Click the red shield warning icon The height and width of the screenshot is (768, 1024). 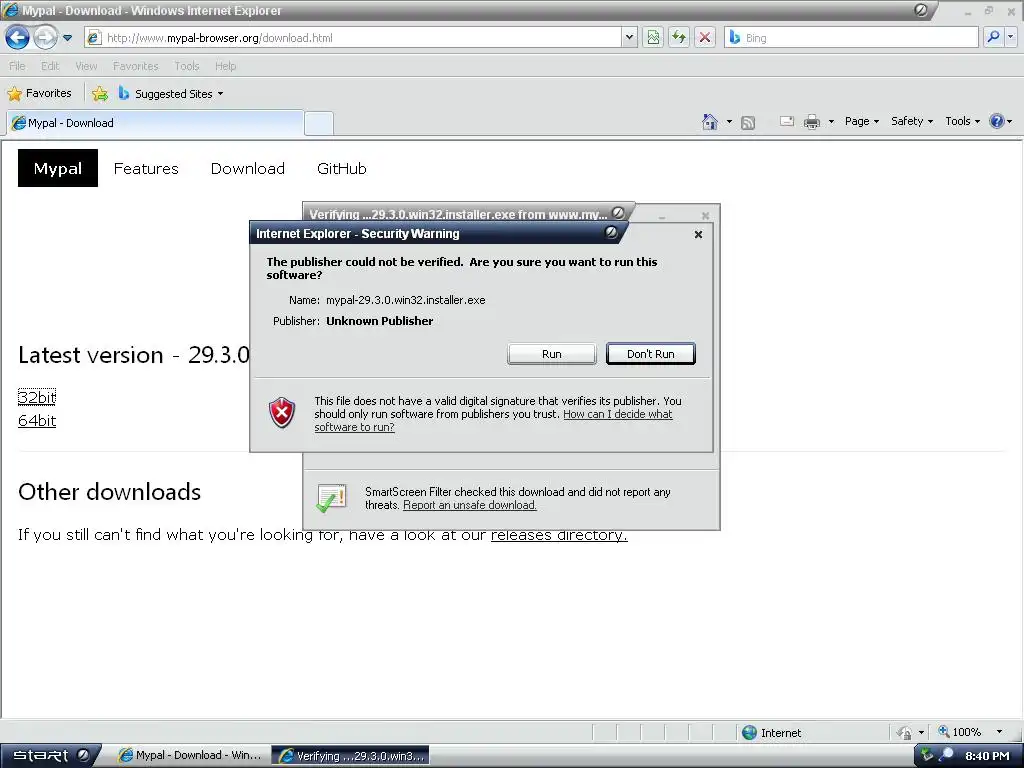pos(282,413)
